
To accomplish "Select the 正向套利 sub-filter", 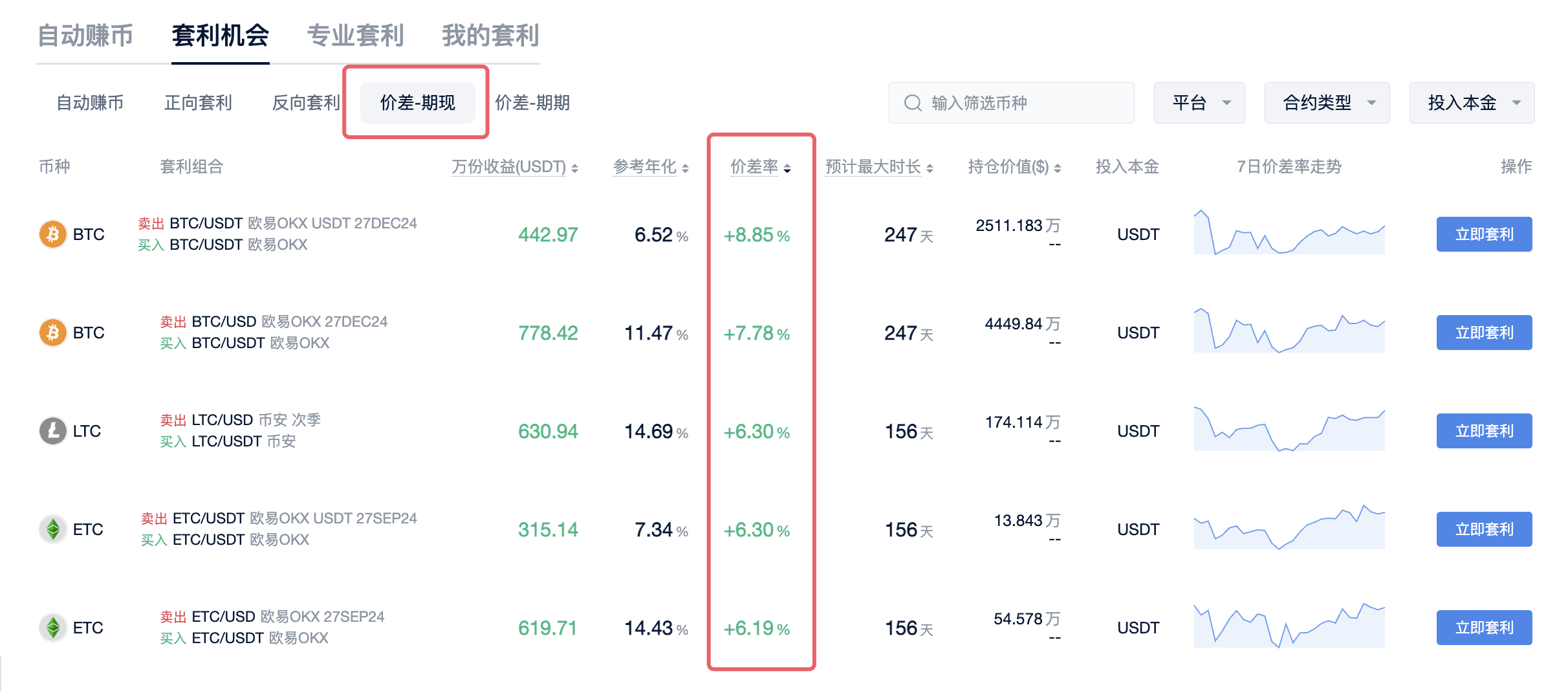I will click(x=198, y=103).
